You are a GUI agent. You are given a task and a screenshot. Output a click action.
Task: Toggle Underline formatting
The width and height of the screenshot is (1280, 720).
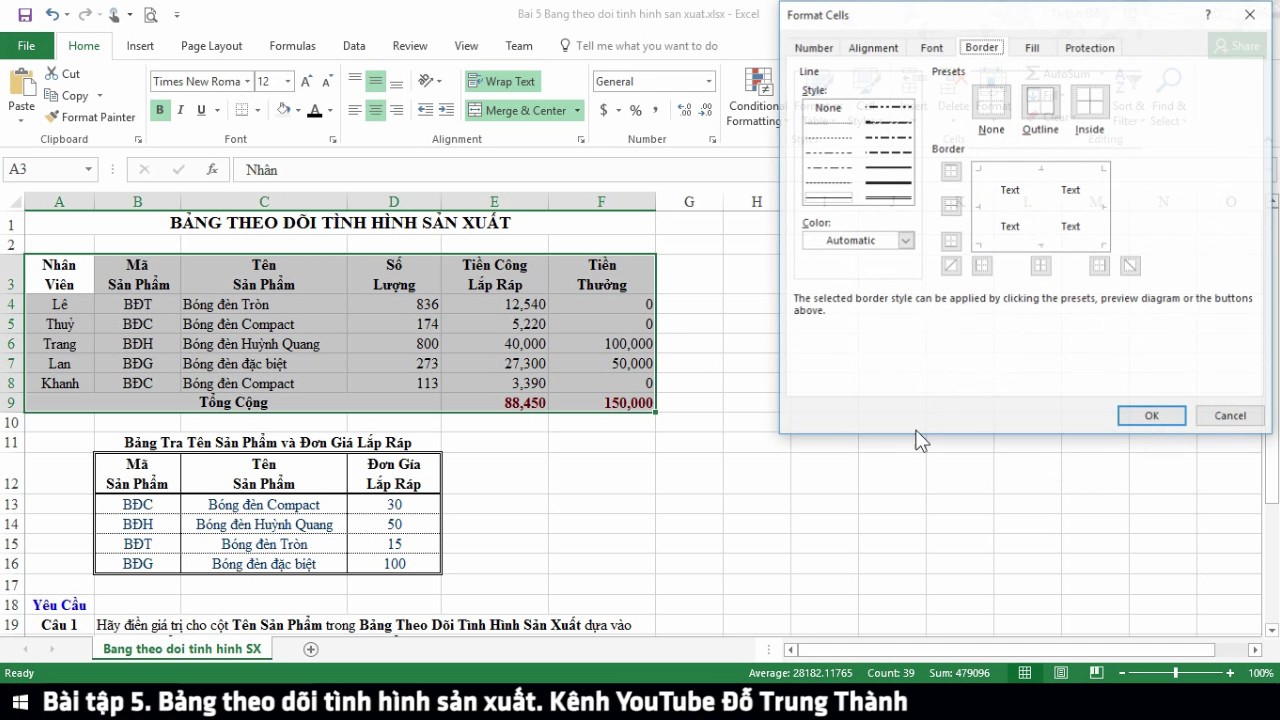[x=200, y=110]
